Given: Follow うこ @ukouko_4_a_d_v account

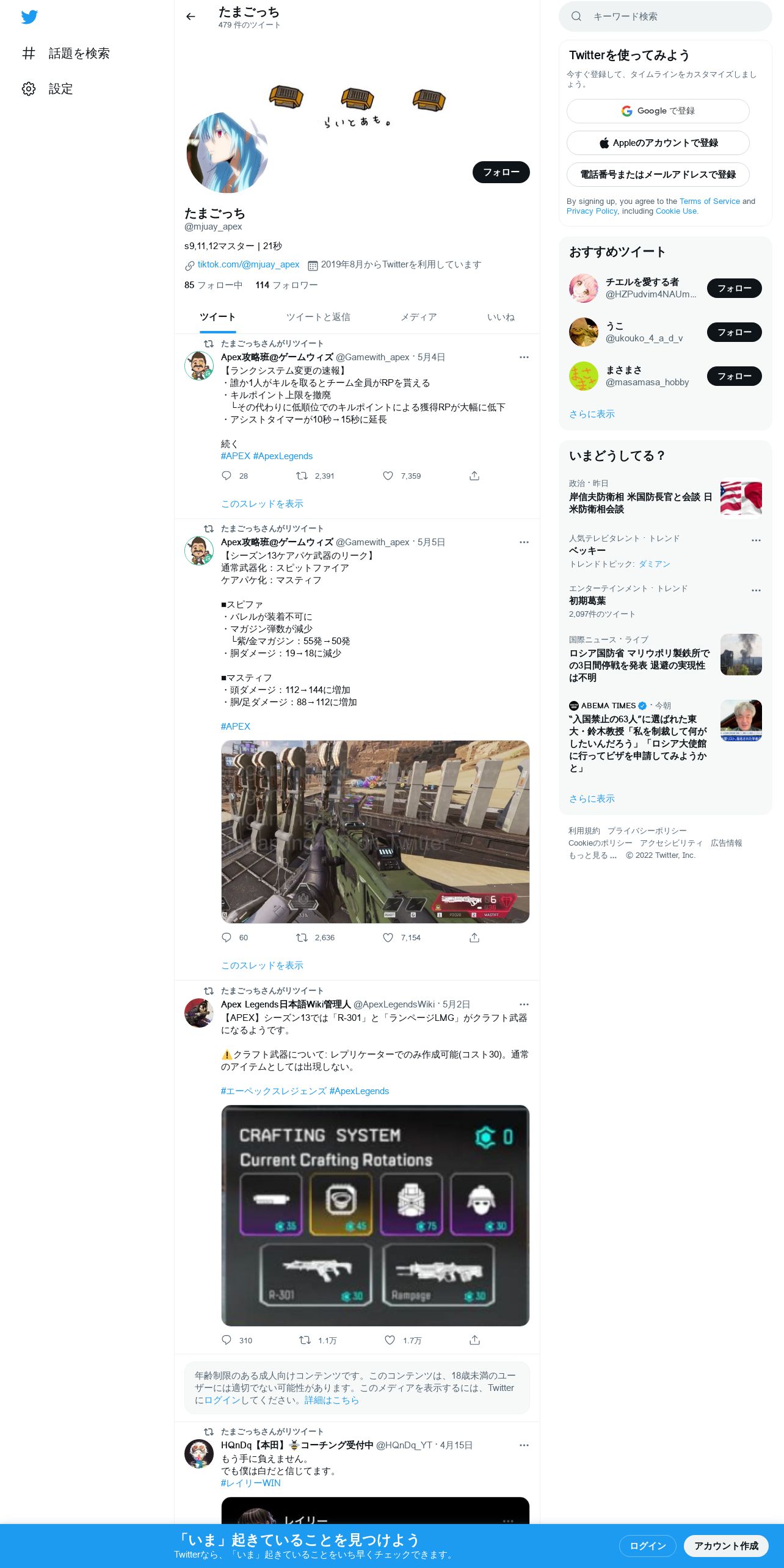Looking at the screenshot, I should (734, 332).
